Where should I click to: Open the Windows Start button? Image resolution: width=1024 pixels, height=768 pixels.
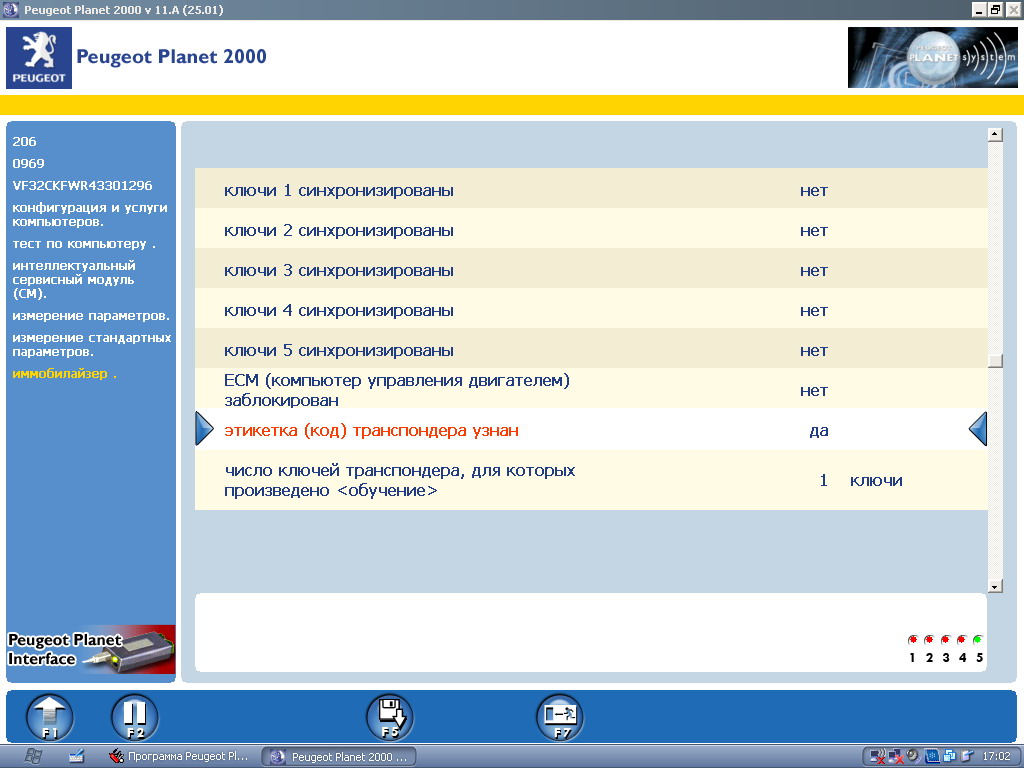click(x=33, y=756)
